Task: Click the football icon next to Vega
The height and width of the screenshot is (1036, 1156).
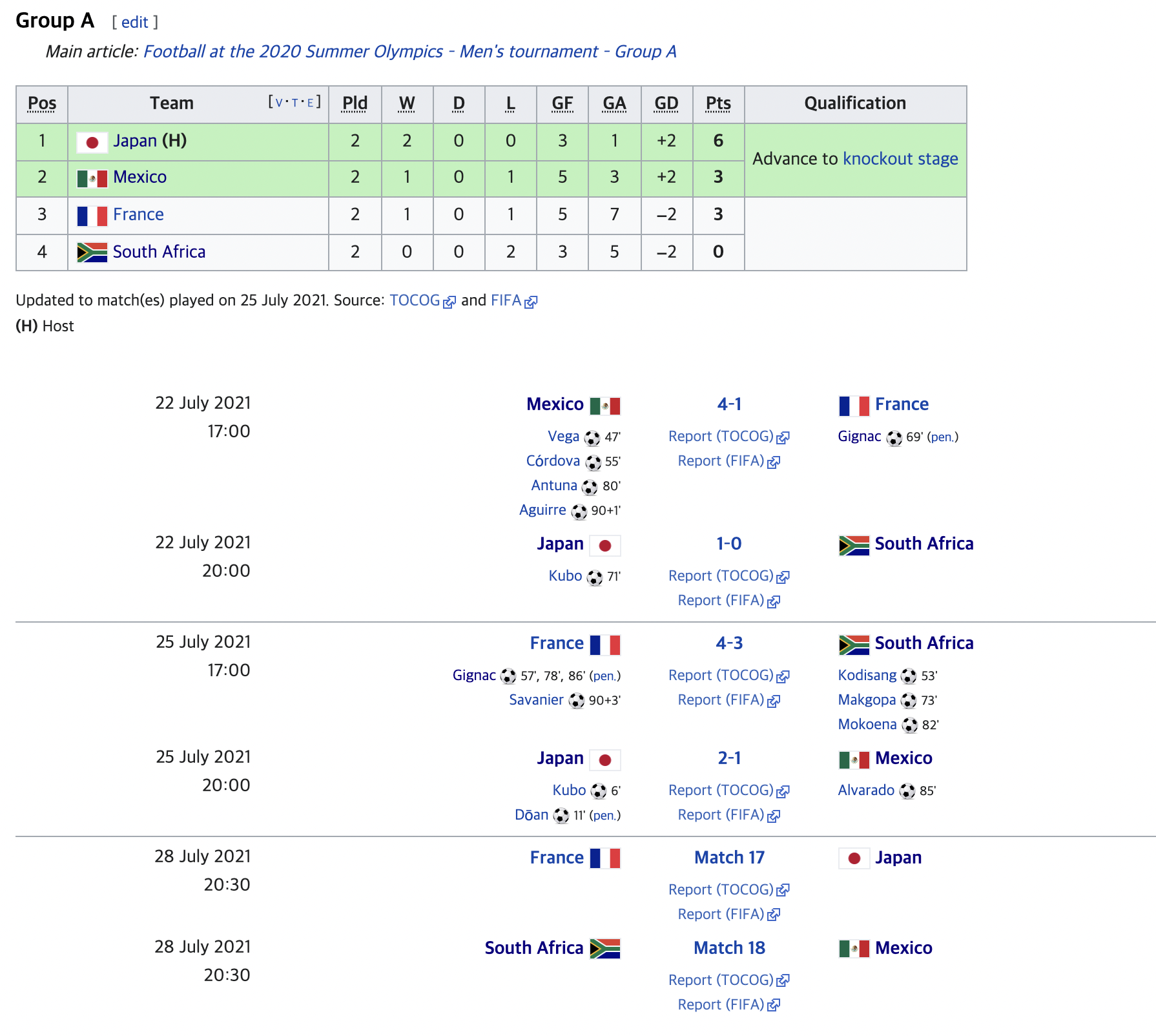Action: (x=592, y=438)
